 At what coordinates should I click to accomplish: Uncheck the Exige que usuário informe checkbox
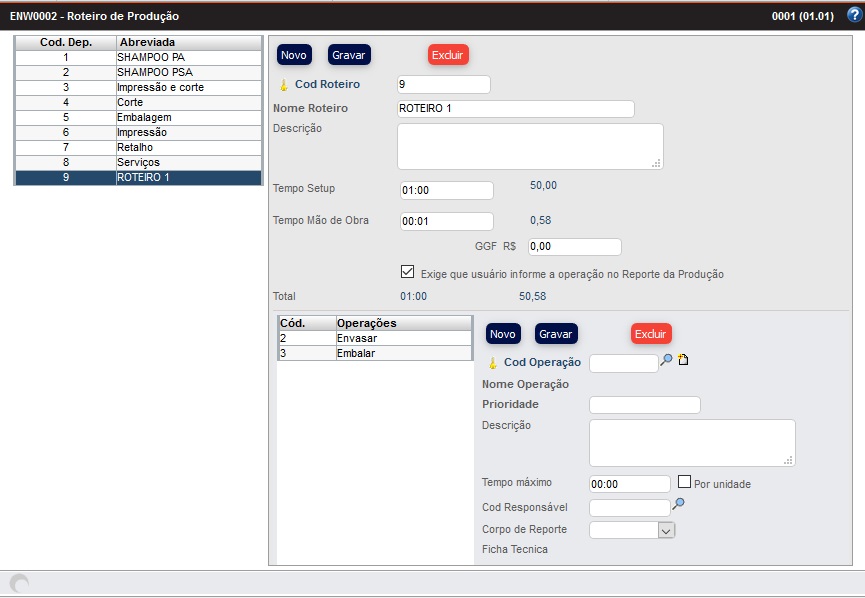tap(407, 272)
